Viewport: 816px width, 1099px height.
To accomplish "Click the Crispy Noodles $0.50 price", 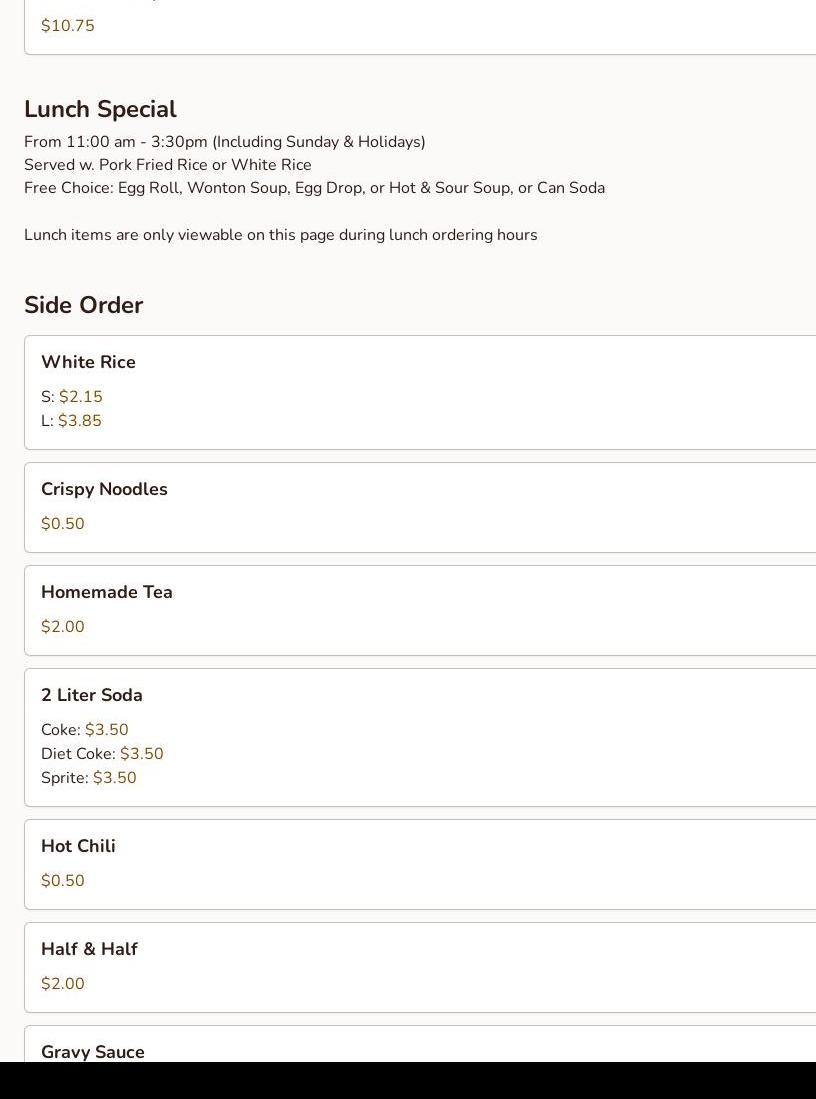I will [x=63, y=524].
